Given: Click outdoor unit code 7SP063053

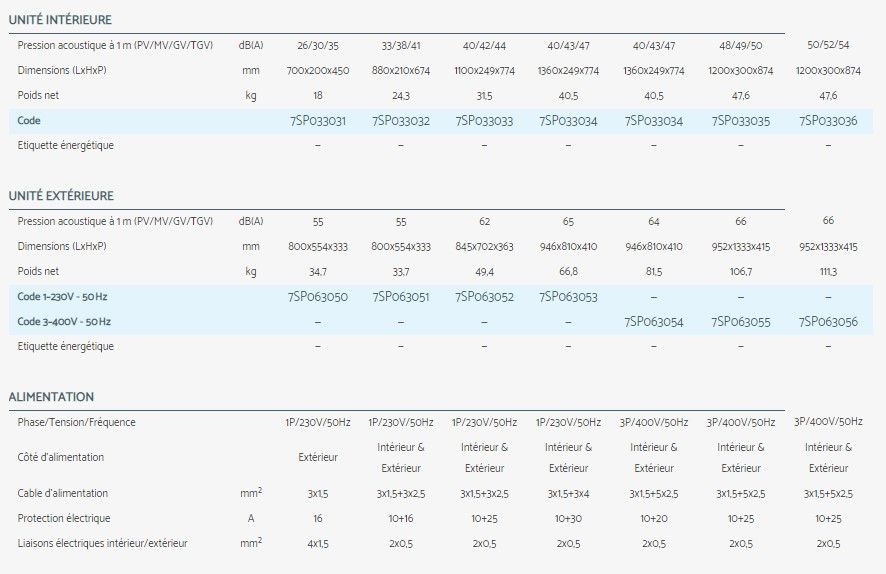Looking at the screenshot, I should 568,297.
